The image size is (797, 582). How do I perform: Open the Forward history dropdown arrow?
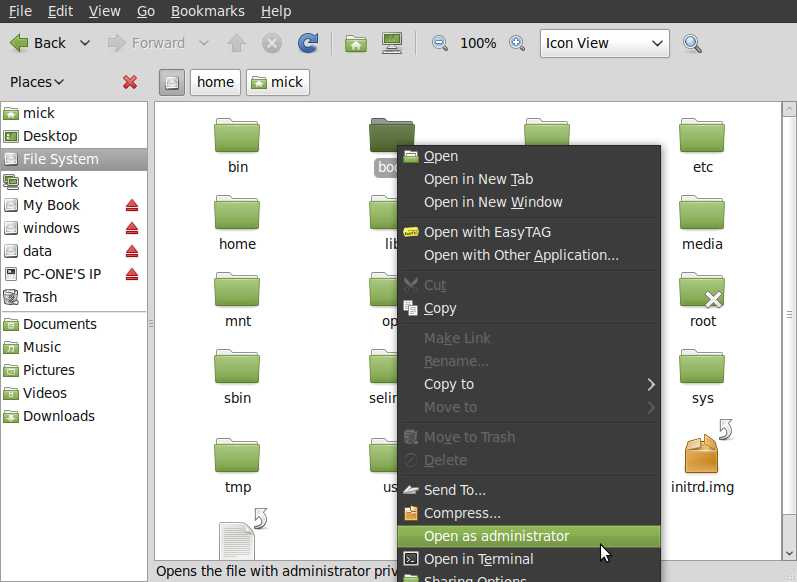click(204, 43)
